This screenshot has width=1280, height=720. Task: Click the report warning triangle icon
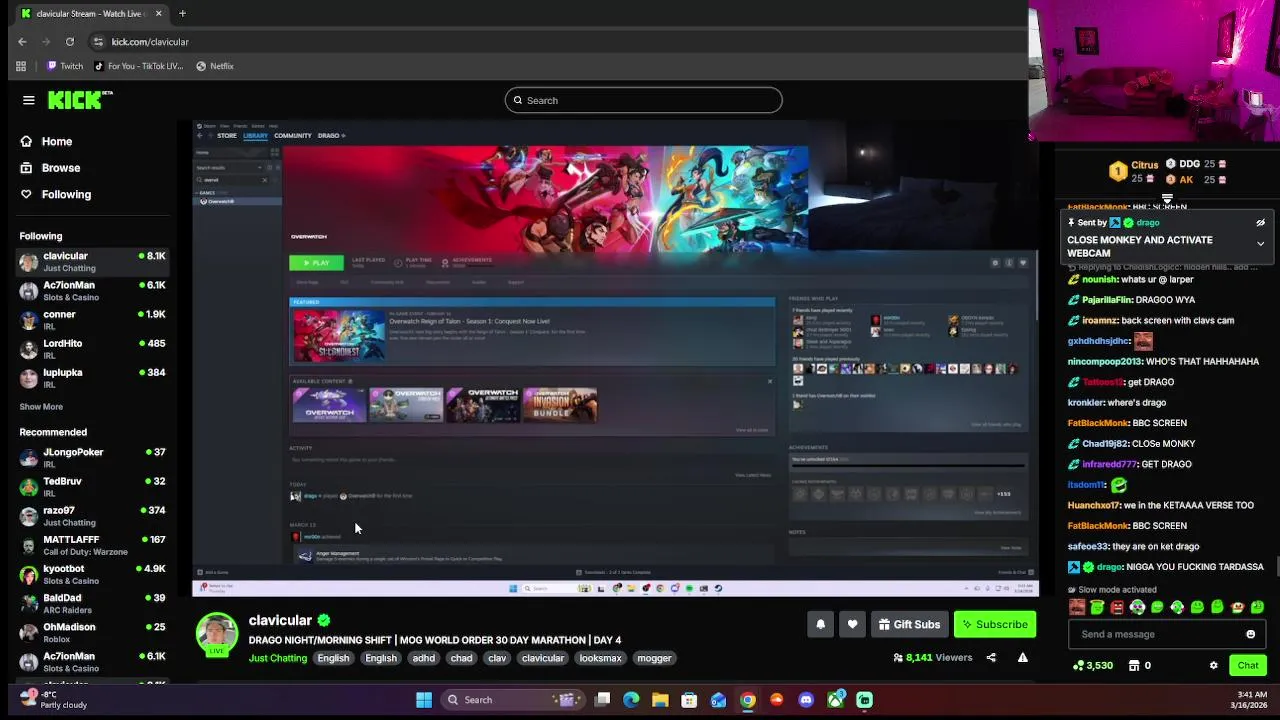click(1022, 658)
